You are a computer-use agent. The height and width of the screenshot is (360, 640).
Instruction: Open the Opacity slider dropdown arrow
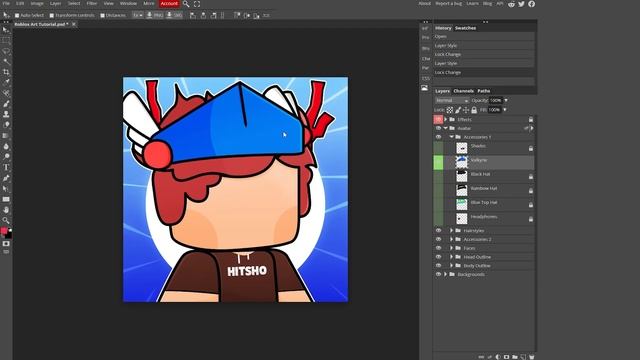[506, 100]
